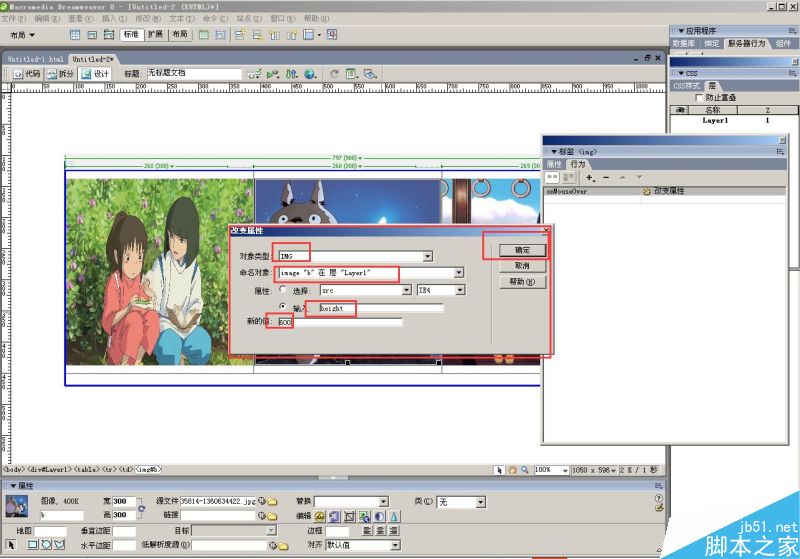Click the Polygon Hotspot tool
The height and width of the screenshot is (559, 800).
[59, 545]
